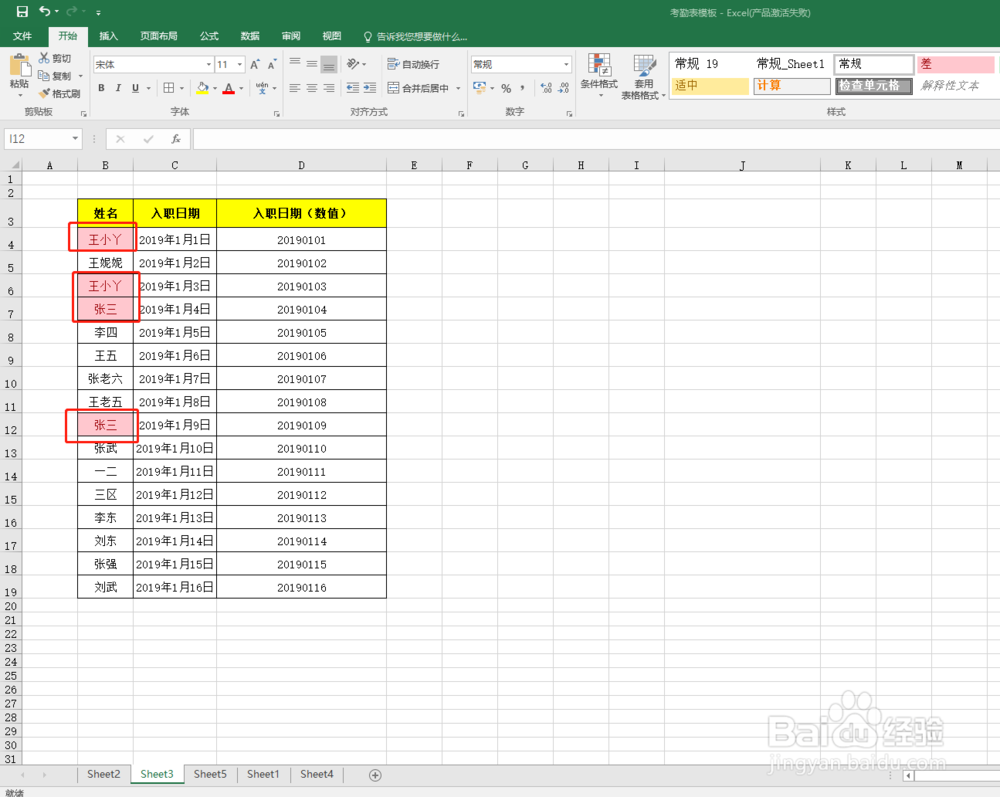Click the Copy icon
This screenshot has height=797, width=1000.
(44, 76)
